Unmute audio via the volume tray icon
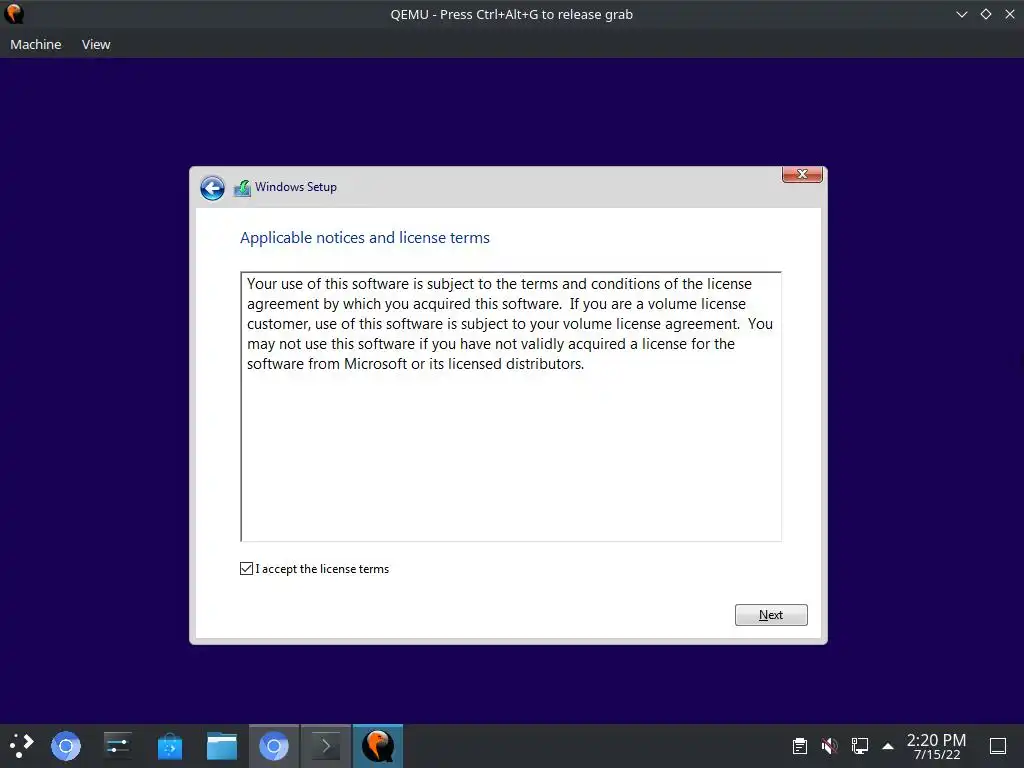 click(x=829, y=746)
